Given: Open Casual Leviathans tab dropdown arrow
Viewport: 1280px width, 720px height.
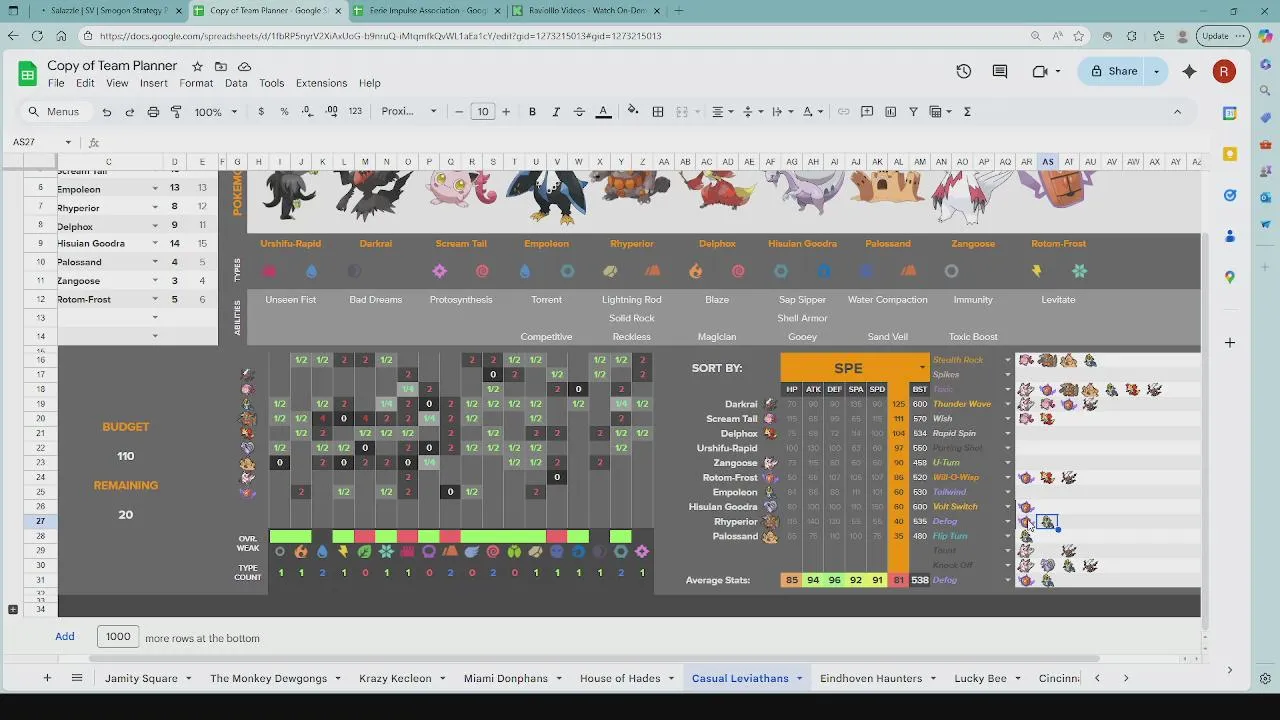Looking at the screenshot, I should 799,678.
